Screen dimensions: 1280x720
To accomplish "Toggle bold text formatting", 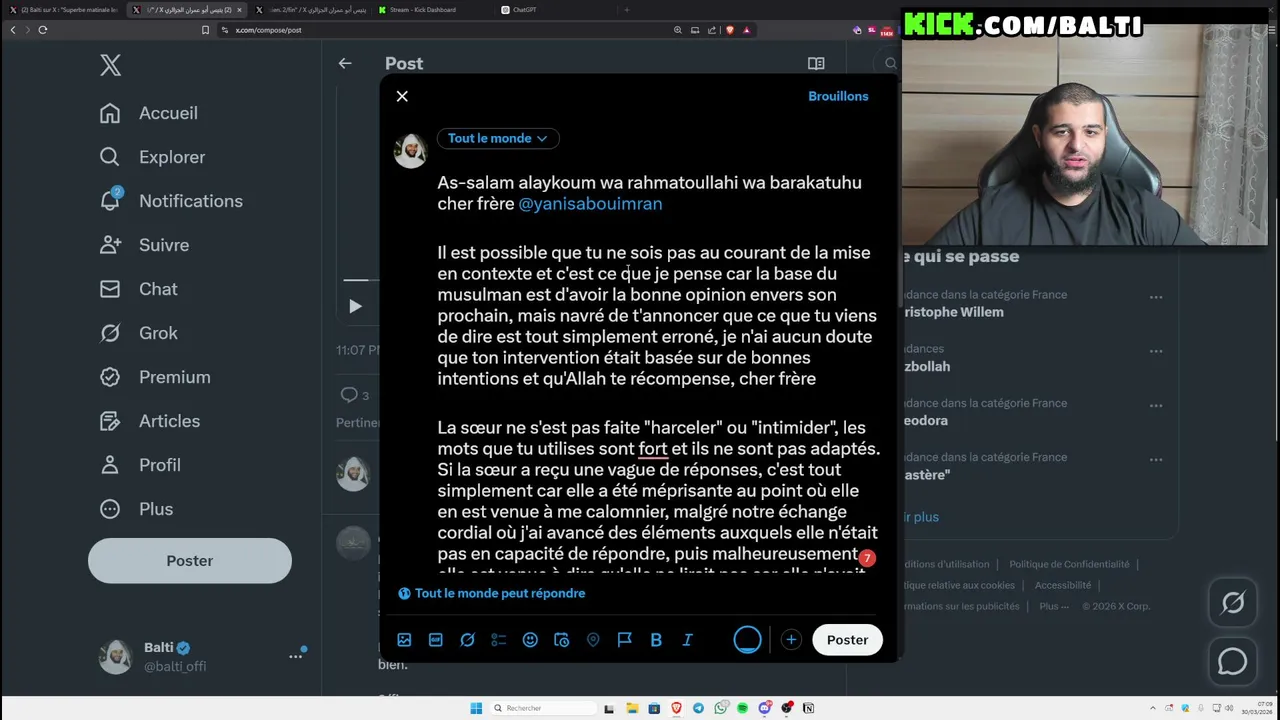I will 656,640.
